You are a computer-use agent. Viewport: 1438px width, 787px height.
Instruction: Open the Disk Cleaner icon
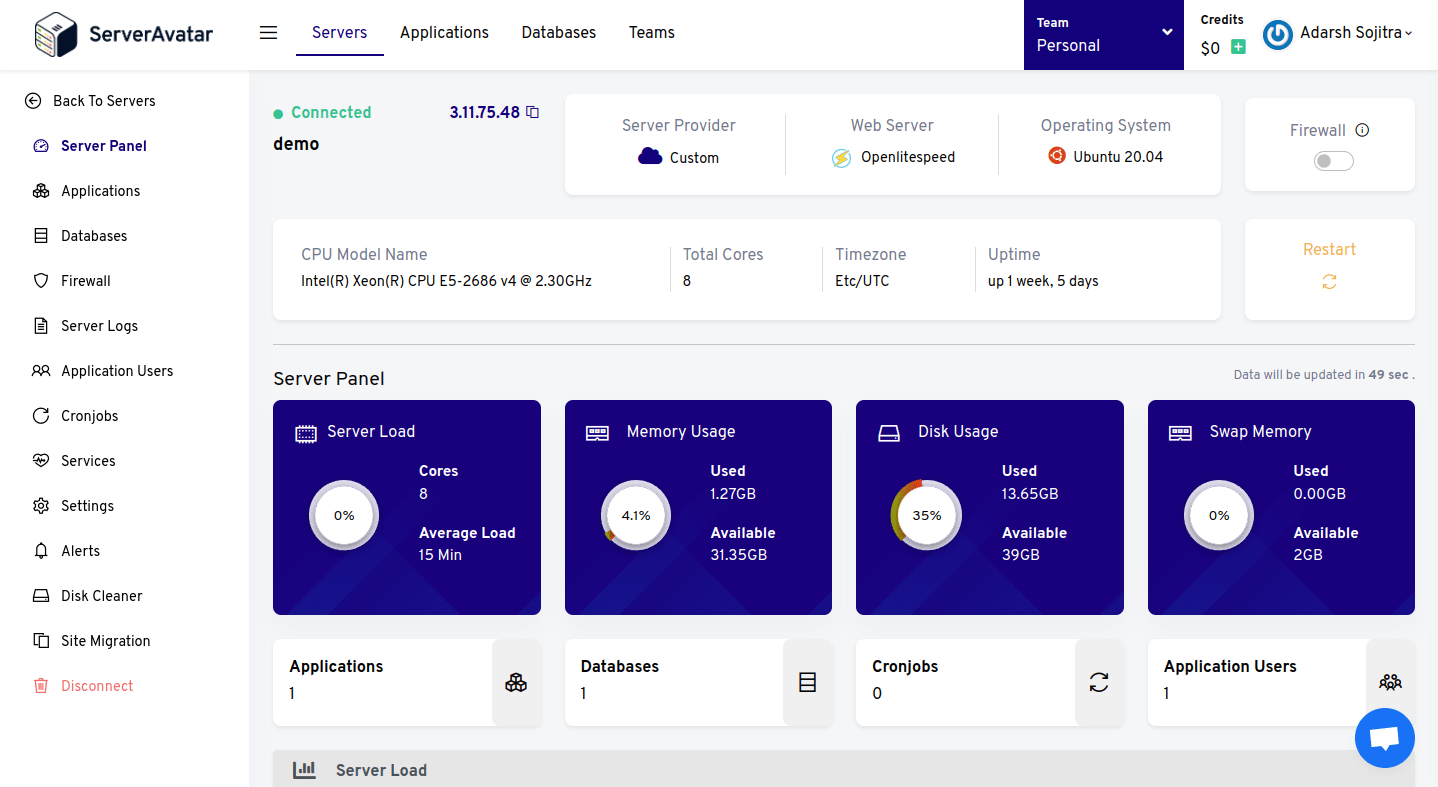point(40,595)
